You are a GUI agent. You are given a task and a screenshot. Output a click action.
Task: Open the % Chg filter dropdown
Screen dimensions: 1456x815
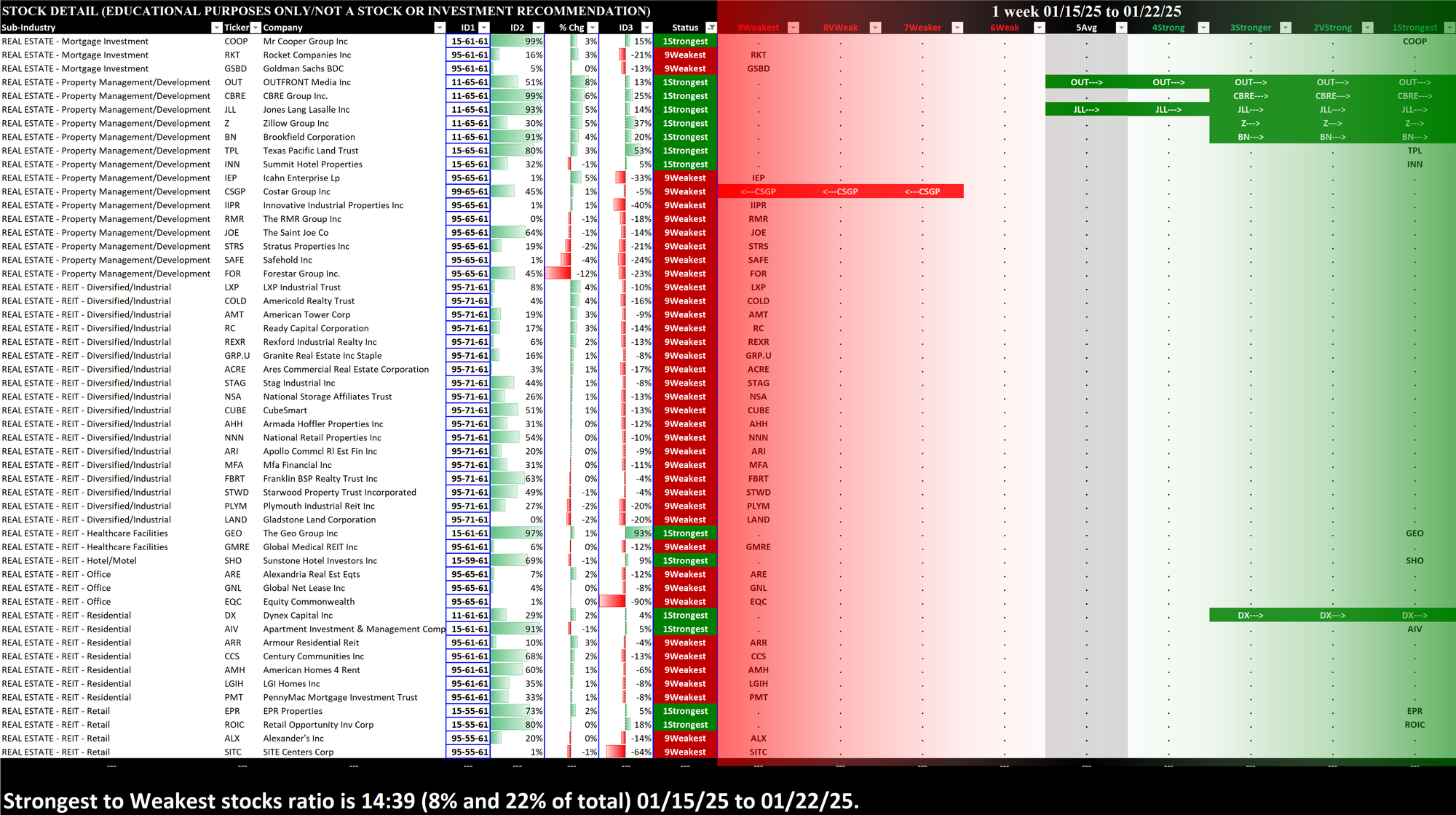pyautogui.click(x=593, y=28)
